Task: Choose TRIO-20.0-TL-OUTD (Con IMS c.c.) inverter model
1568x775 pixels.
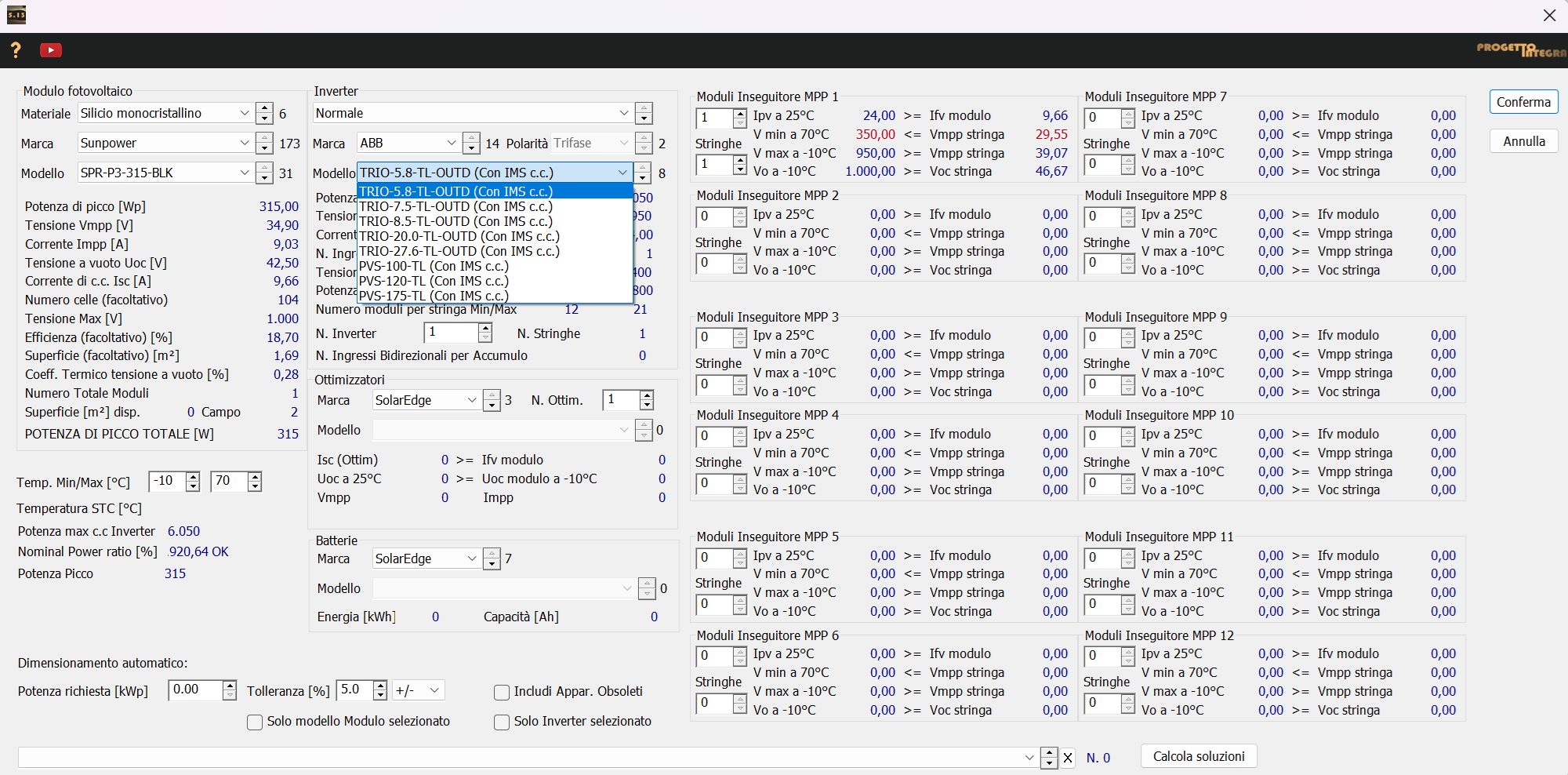Action: click(494, 236)
